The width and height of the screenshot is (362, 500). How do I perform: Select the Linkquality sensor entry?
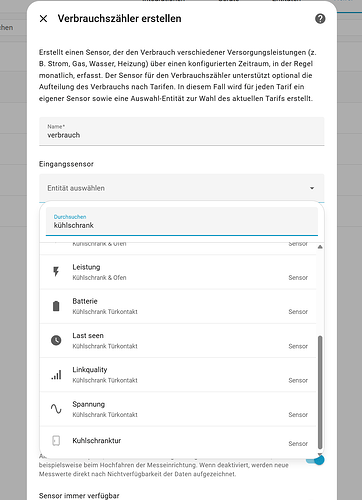pyautogui.click(x=178, y=375)
